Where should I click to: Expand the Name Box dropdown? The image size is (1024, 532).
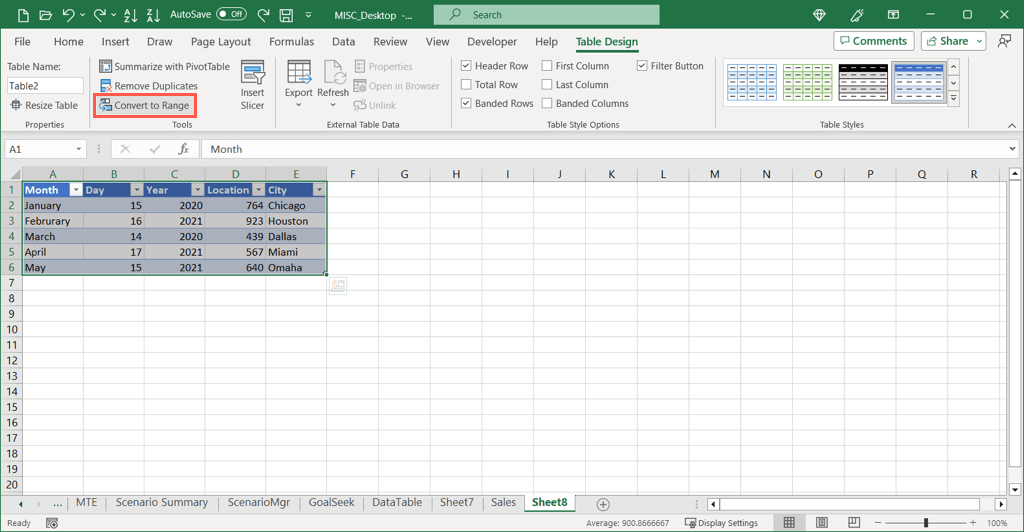point(79,149)
